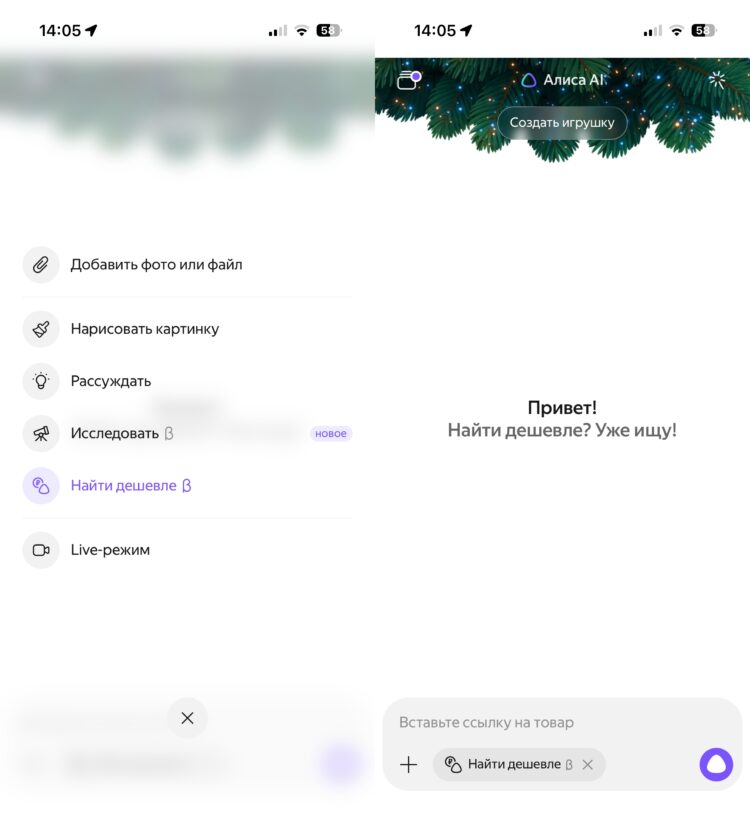
Task: Start Live-режим from the menu
Action: [110, 550]
